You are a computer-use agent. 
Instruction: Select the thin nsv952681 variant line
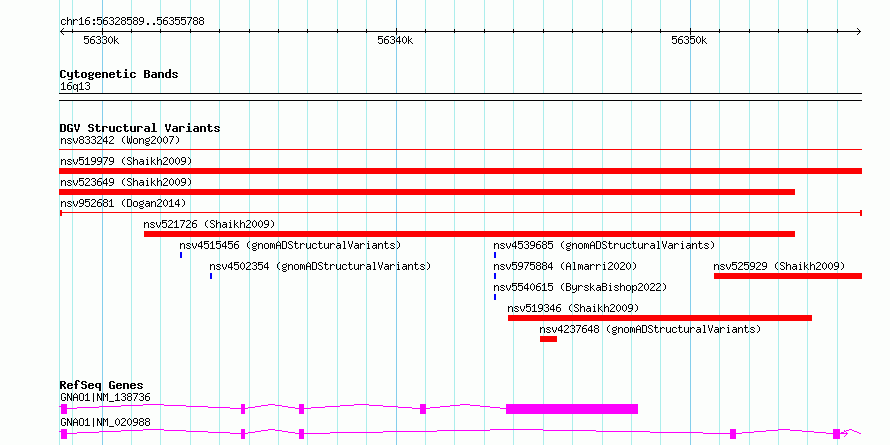[461, 213]
